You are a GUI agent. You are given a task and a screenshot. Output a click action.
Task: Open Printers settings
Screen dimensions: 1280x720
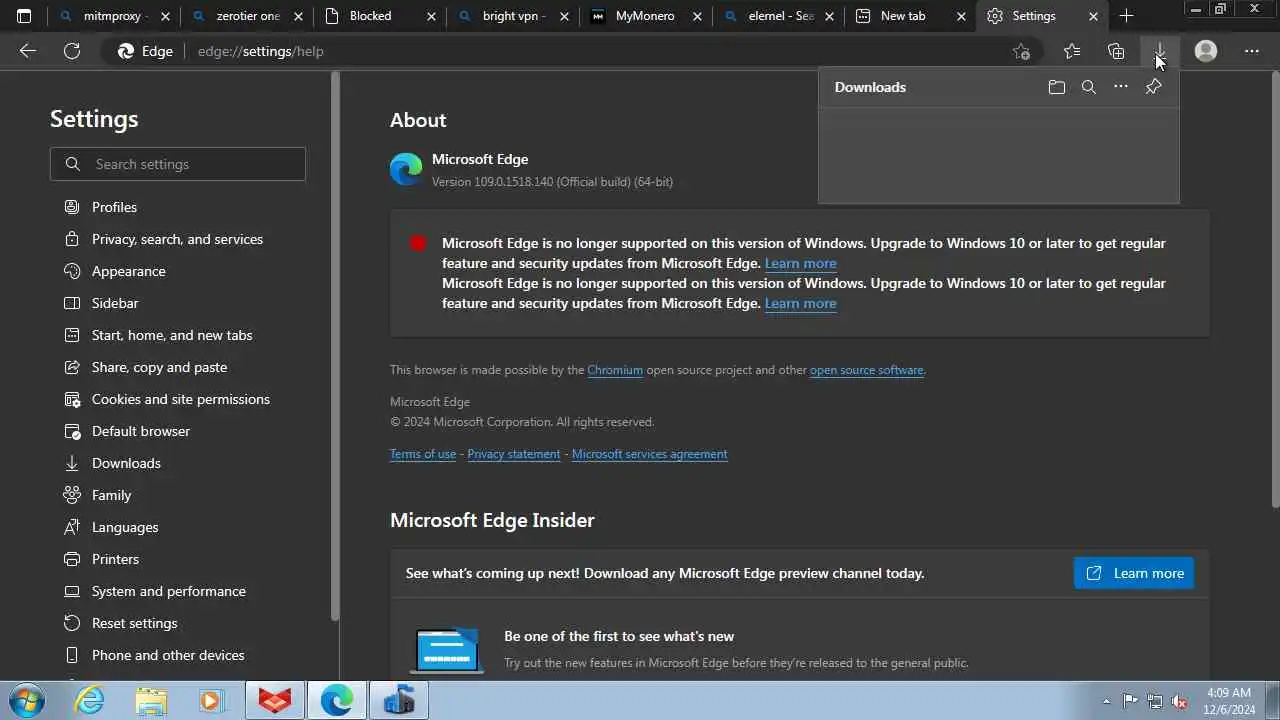click(x=115, y=559)
